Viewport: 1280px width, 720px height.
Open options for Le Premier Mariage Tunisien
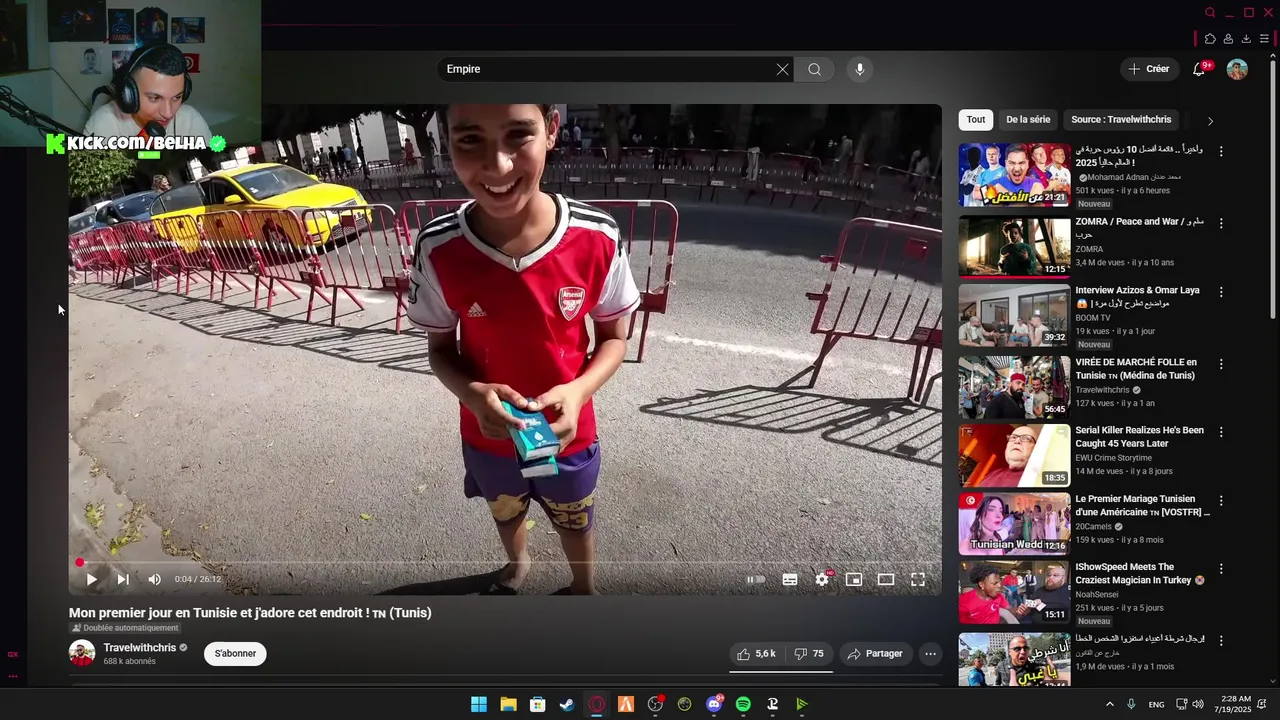(x=1221, y=500)
